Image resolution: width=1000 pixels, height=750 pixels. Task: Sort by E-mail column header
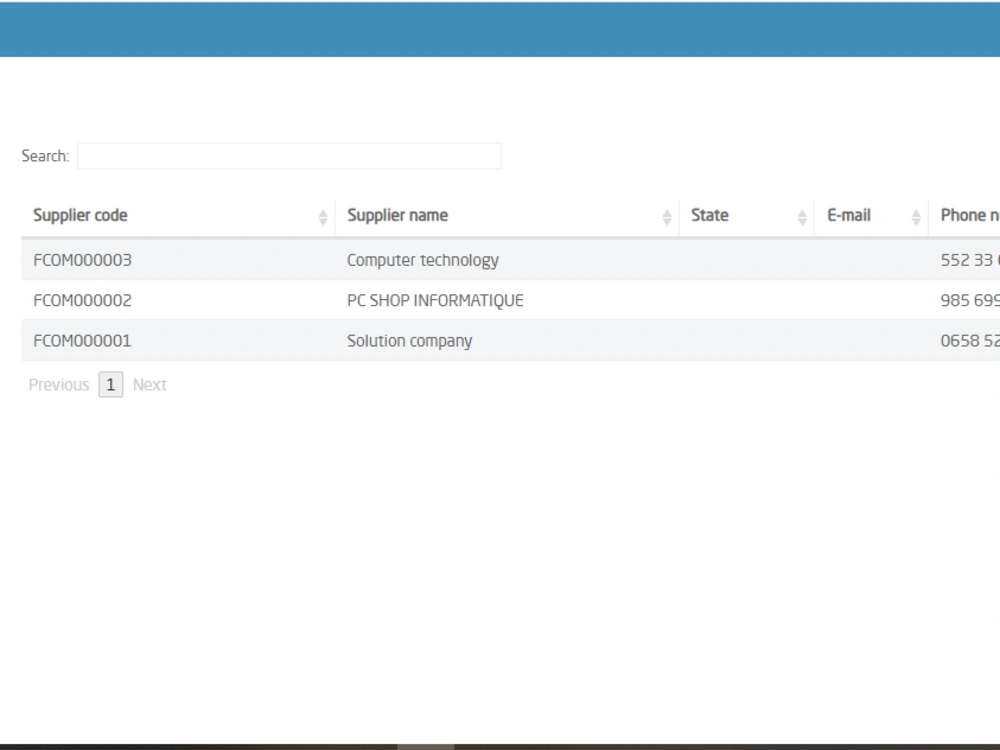click(x=871, y=216)
